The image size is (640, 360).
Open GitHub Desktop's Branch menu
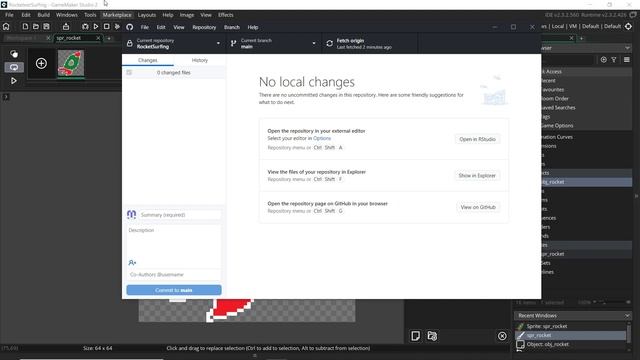tap(232, 27)
